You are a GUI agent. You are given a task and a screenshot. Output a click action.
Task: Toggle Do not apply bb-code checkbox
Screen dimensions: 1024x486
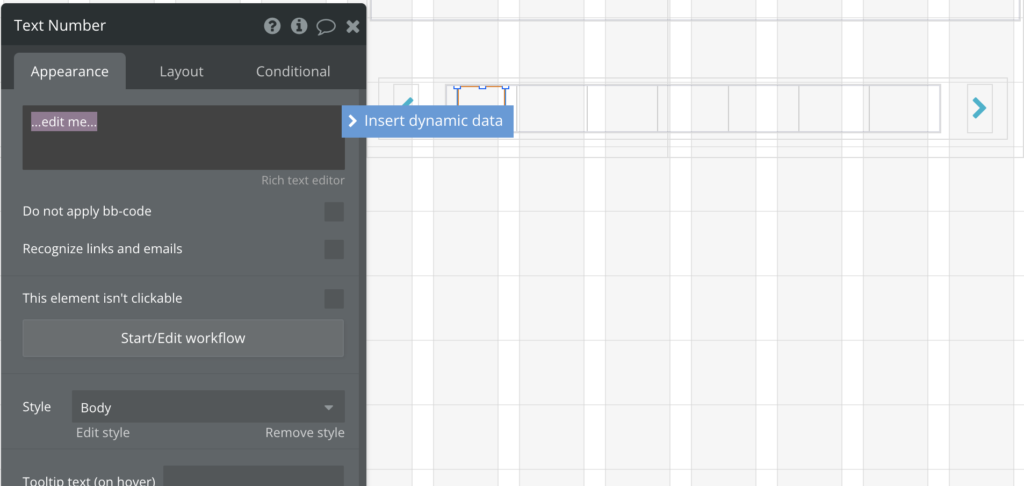pyautogui.click(x=334, y=212)
